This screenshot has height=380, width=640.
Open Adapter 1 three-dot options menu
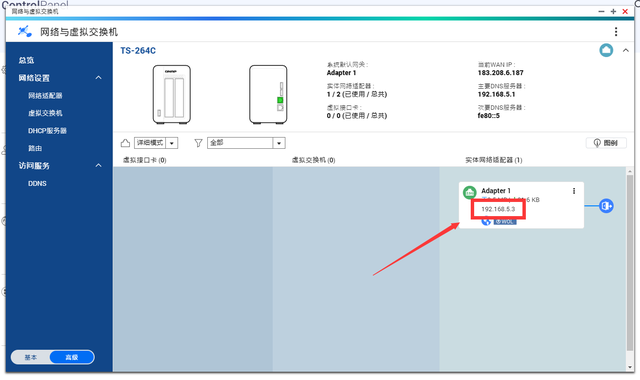(574, 191)
